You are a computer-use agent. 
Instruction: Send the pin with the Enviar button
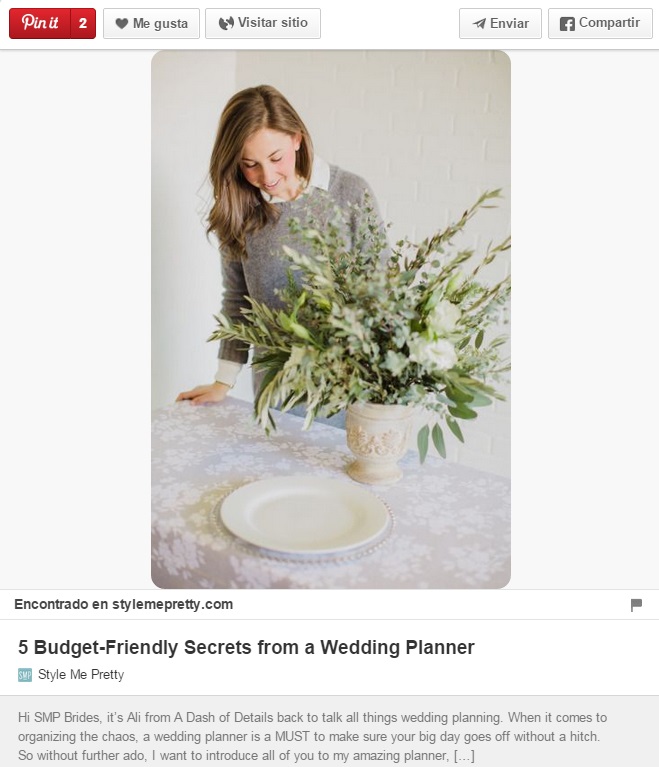500,23
